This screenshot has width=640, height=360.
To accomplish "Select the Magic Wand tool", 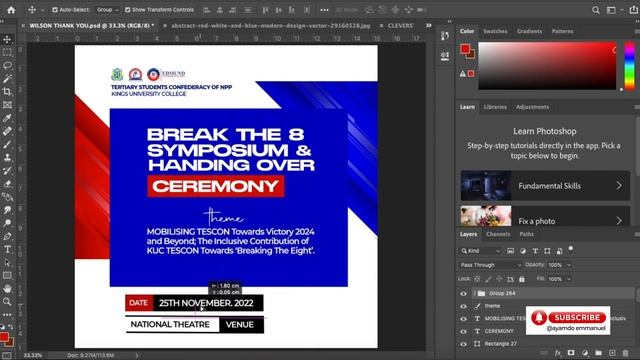I will pyautogui.click(x=7, y=78).
